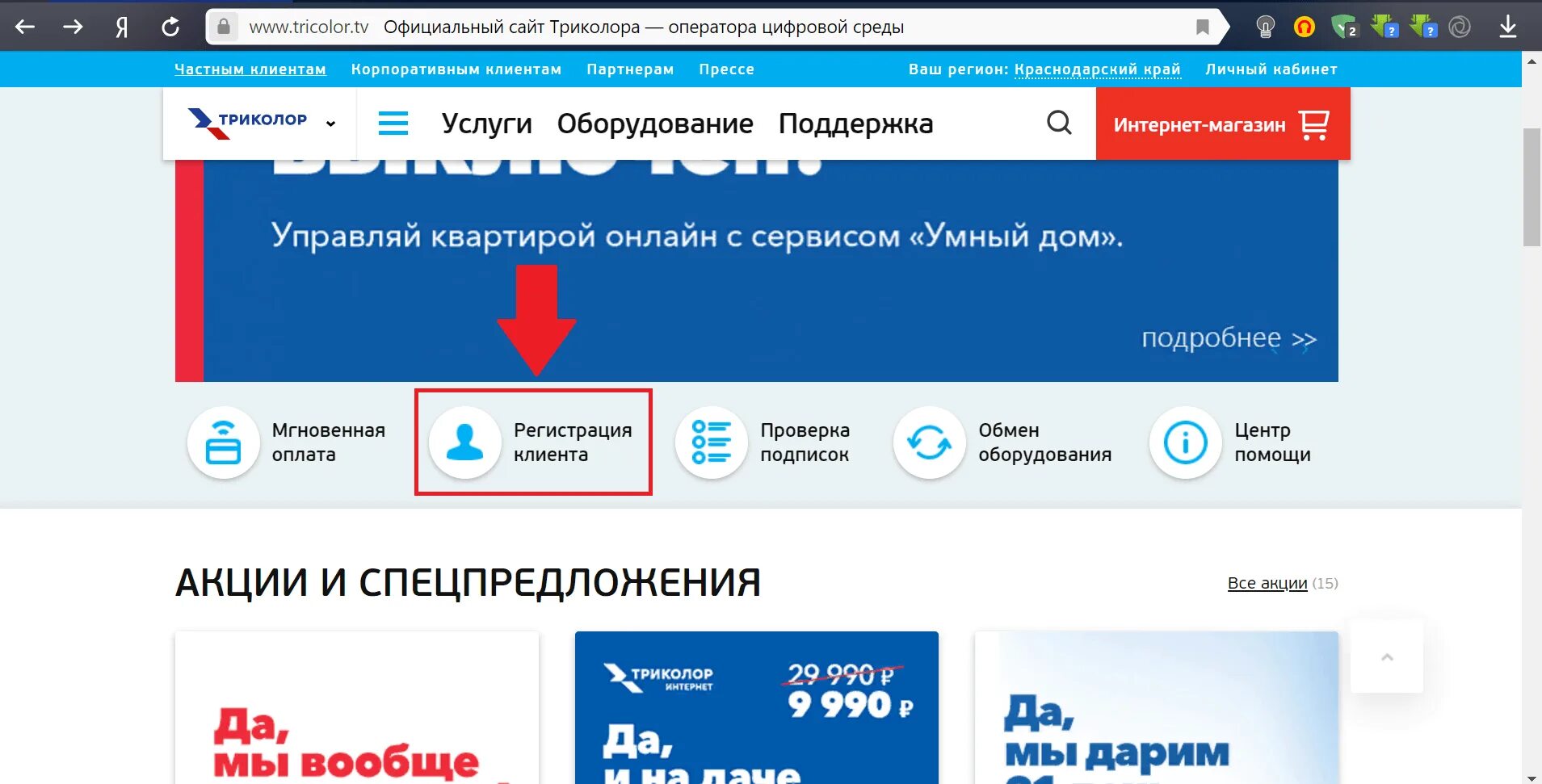Click the Умный дом banner
The width and height of the screenshot is (1542, 784).
point(757,270)
